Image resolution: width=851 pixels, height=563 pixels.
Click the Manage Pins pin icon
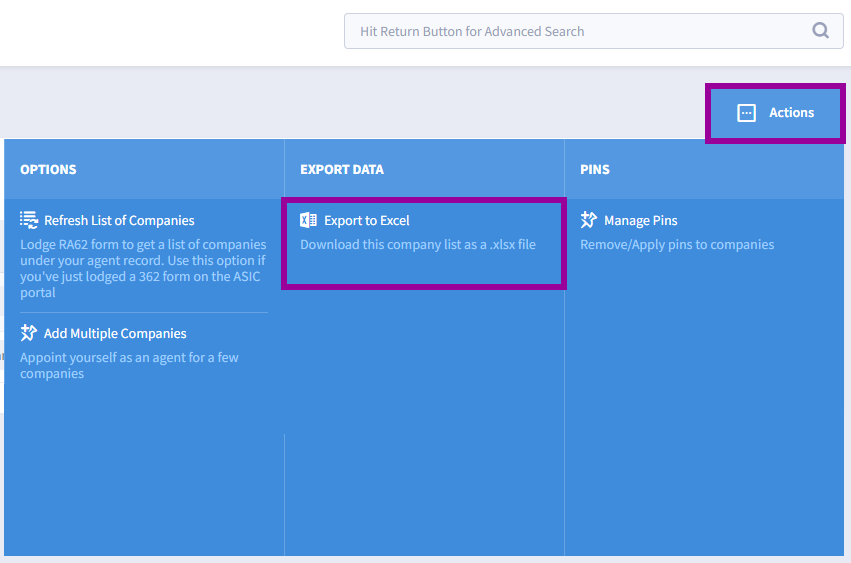point(589,220)
